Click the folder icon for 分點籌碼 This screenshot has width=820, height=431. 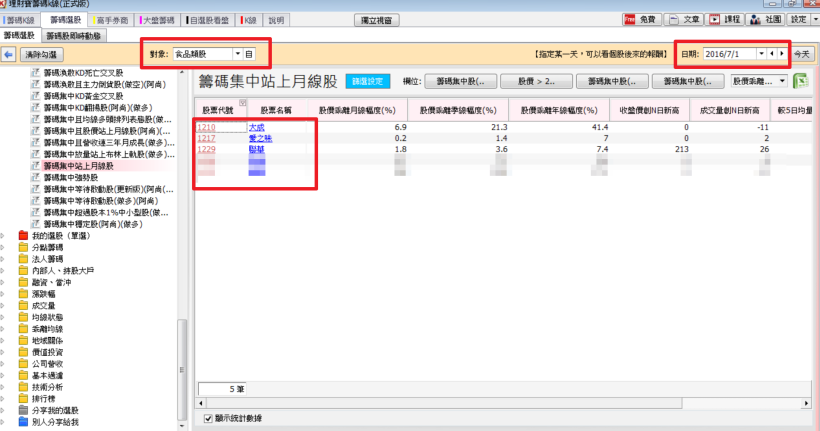tap(23, 247)
